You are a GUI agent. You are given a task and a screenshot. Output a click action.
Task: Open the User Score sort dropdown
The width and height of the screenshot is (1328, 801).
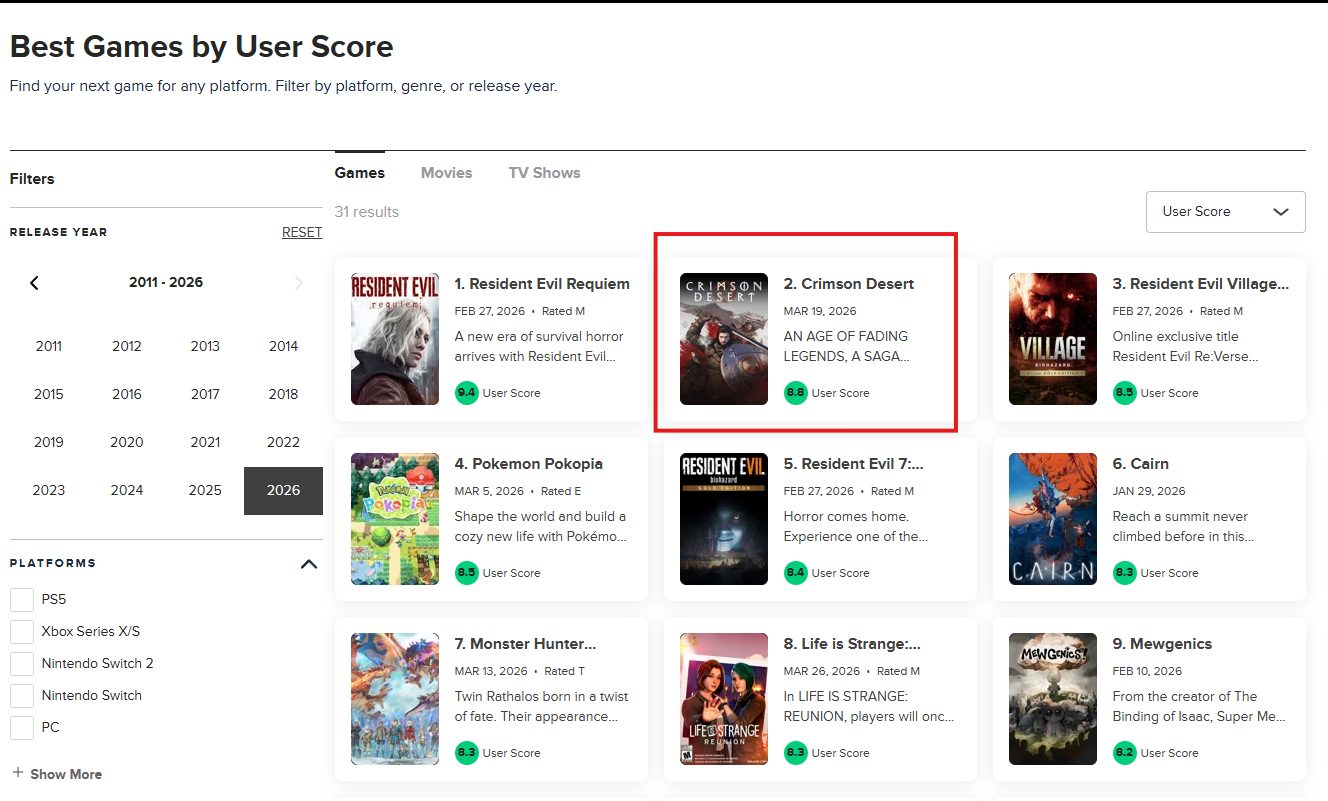pyautogui.click(x=1224, y=212)
